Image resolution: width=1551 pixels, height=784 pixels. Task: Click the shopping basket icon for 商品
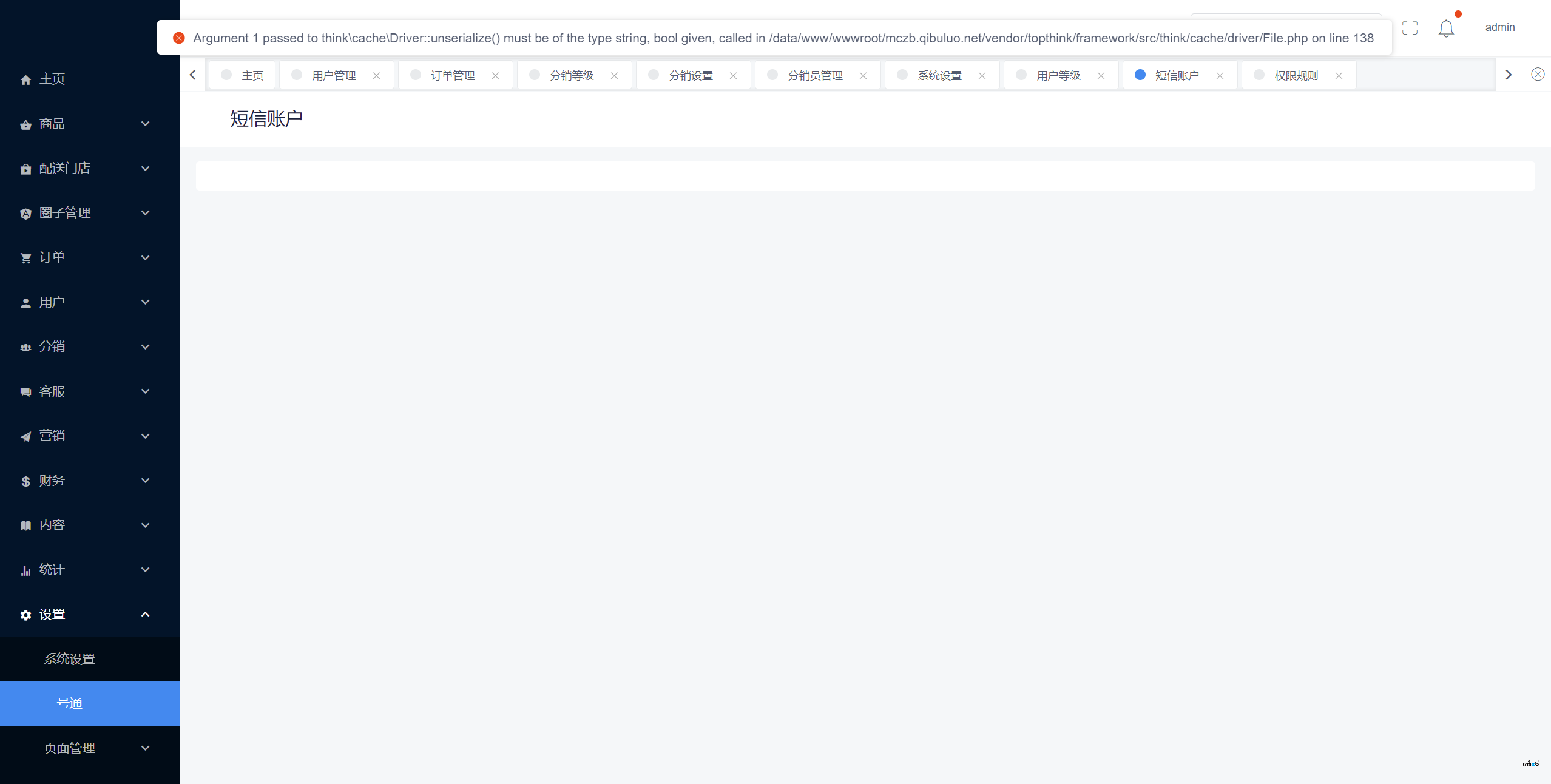(x=25, y=124)
